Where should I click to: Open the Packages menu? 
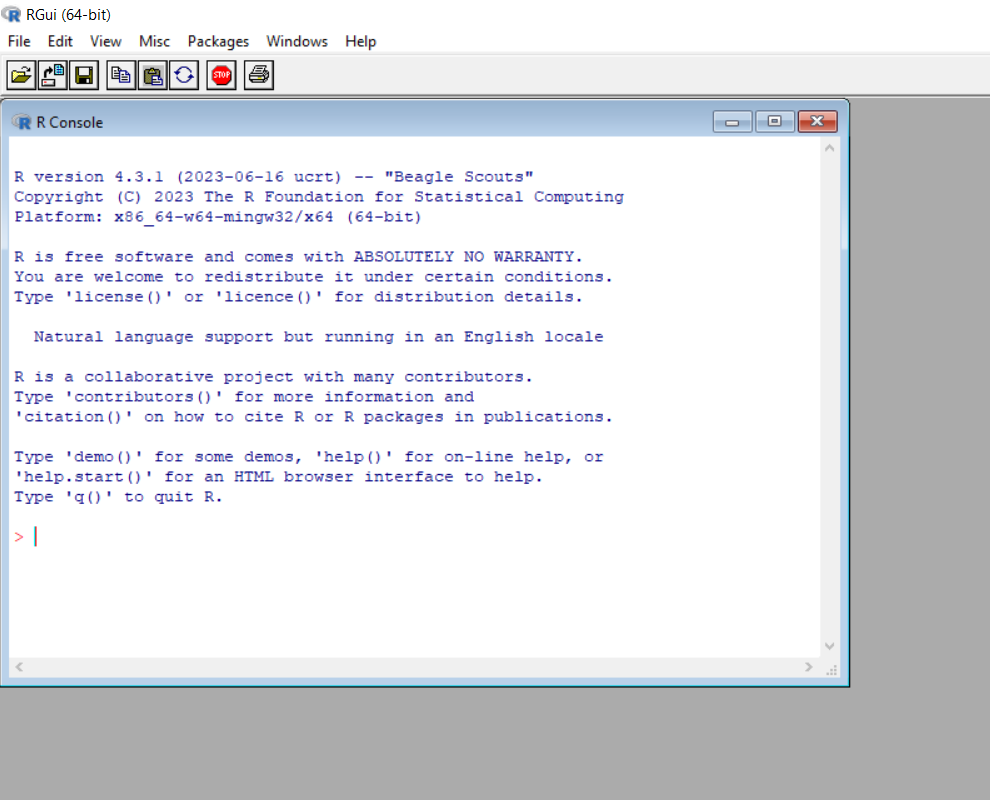218,42
